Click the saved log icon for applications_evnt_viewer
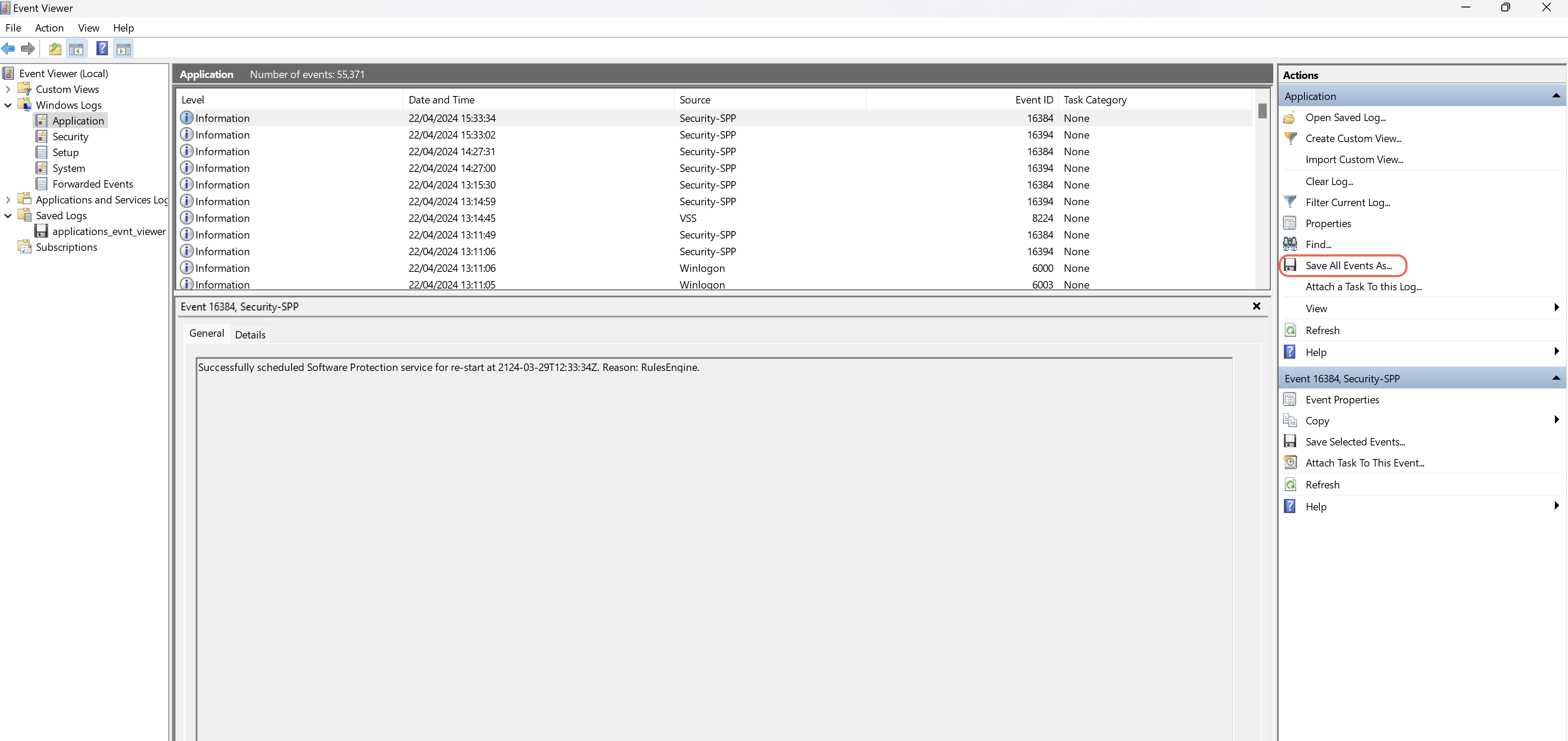This screenshot has height=741, width=1568. (x=41, y=231)
